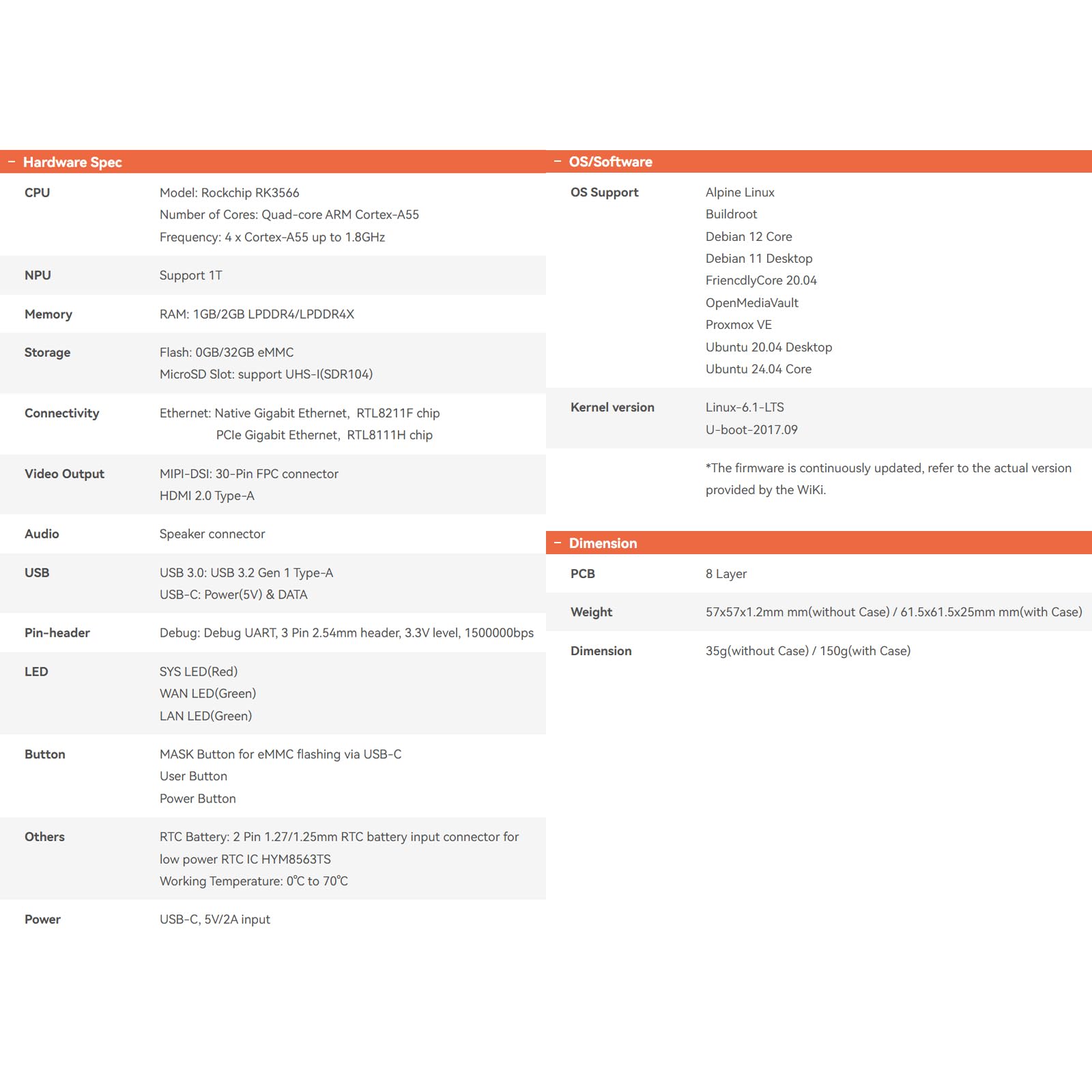This screenshot has width=1092, height=1092.
Task: Click the 'SYS LED(Red)' line
Action: tap(199, 672)
